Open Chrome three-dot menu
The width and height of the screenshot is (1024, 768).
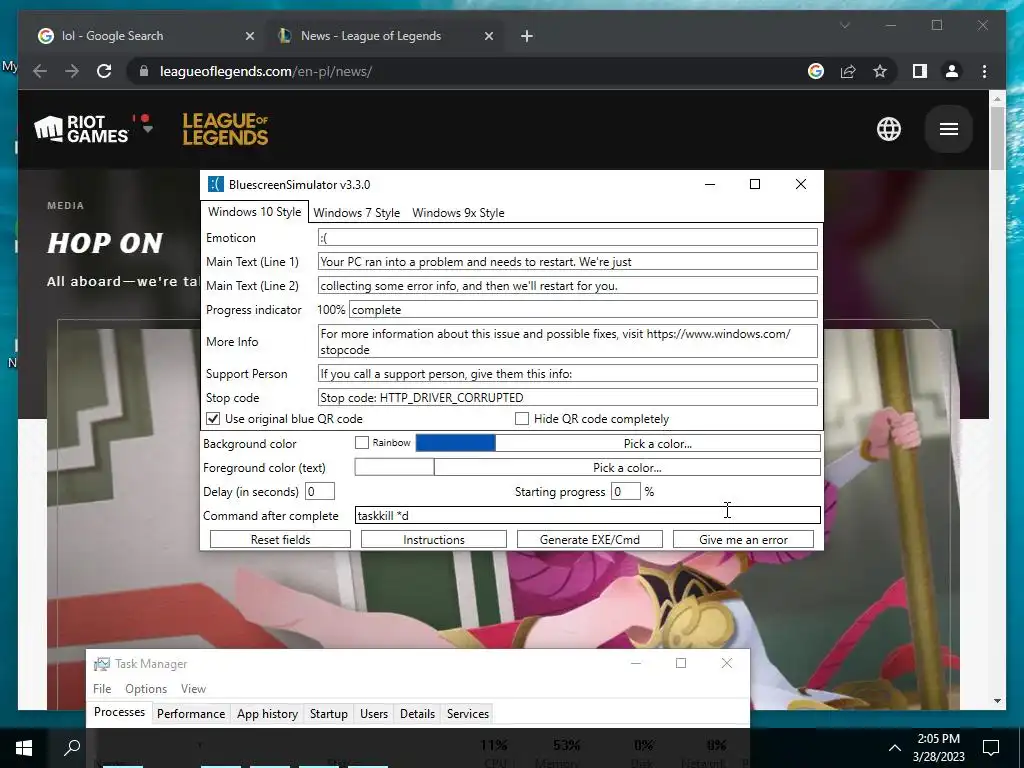point(984,71)
